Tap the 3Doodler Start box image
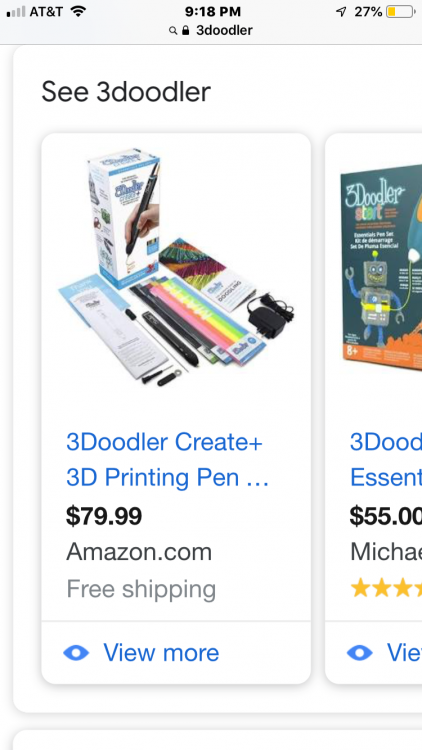The image size is (422, 750). tap(381, 265)
